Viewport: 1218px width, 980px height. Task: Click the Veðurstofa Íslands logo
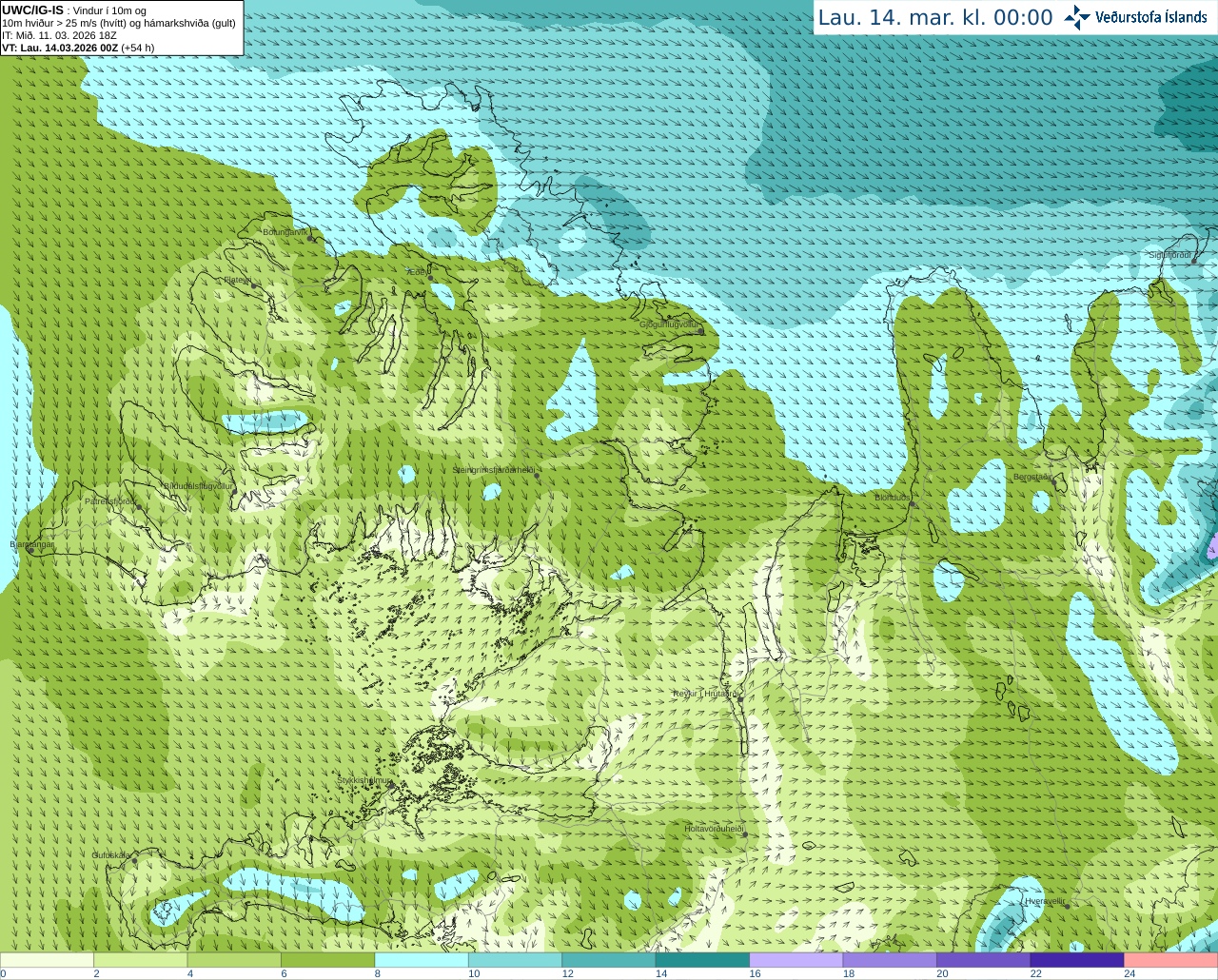click(x=1135, y=17)
